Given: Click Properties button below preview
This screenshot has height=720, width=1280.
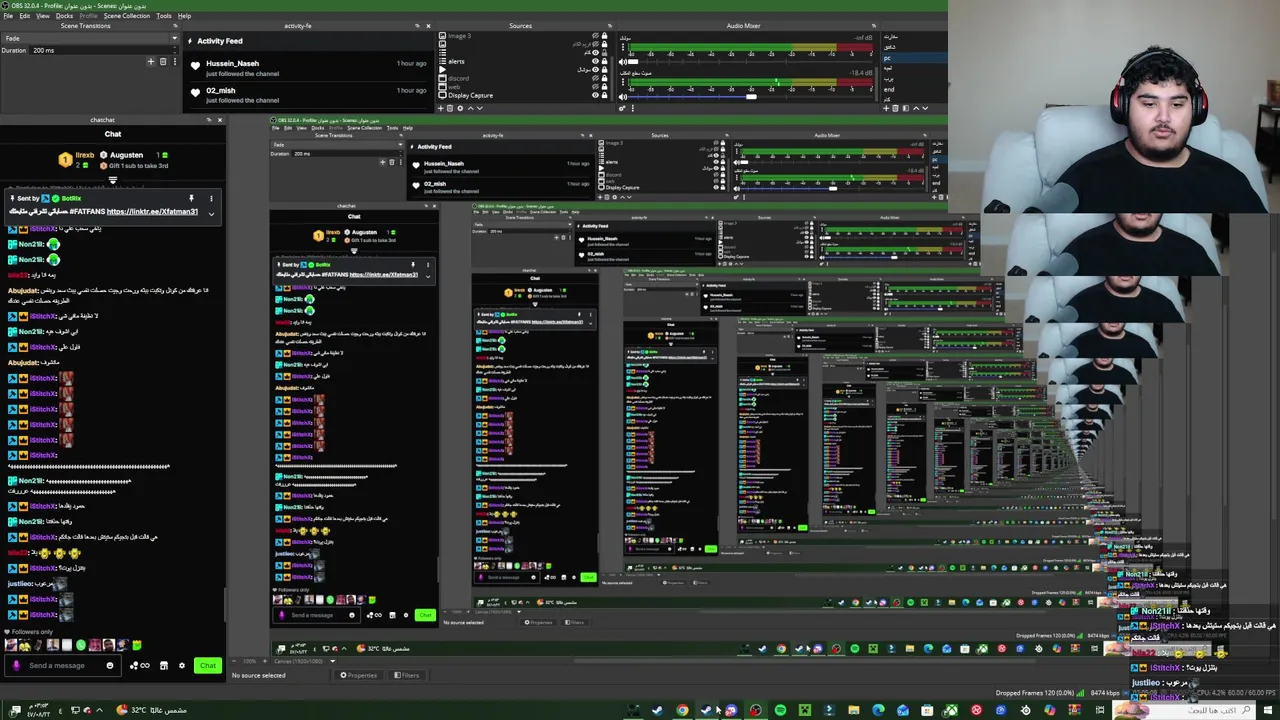Looking at the screenshot, I should (x=358, y=675).
